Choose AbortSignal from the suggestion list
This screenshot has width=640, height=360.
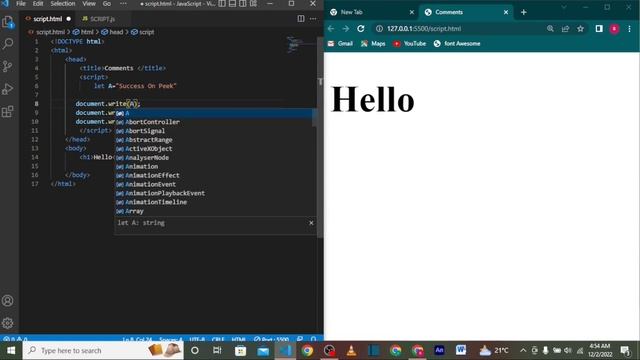(x=213, y=131)
